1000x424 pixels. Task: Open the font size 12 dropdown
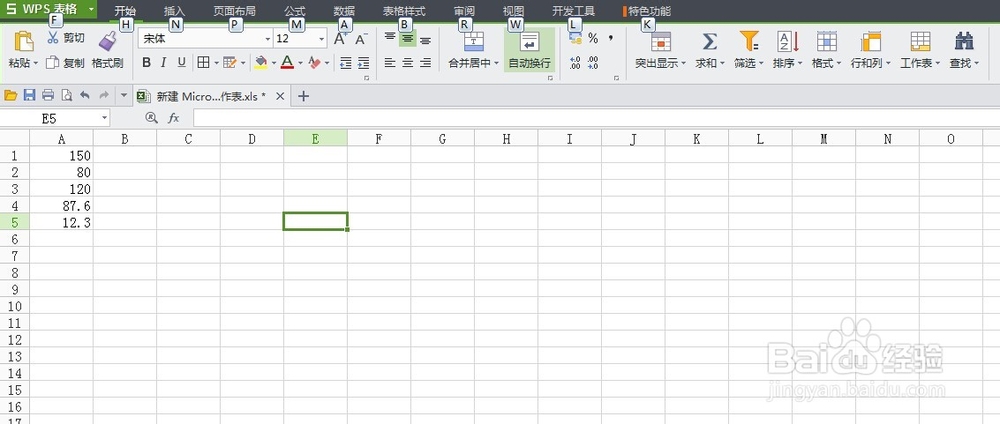tap(321, 39)
